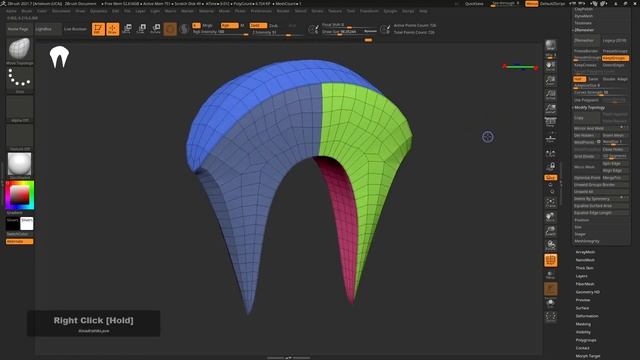
Task: Click the Zoom canvas icon
Action: pyautogui.click(x=551, y=80)
